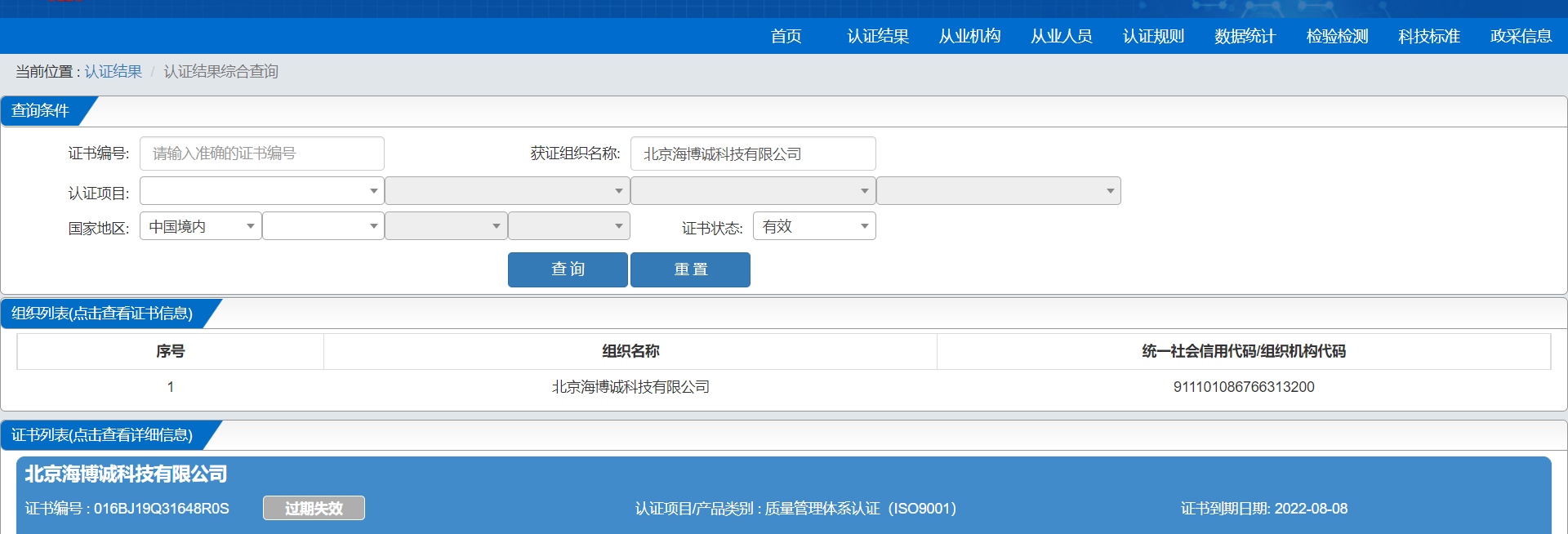
Task: Open the 北京海博诚科技有限公司 certificate card title
Action: tap(126, 474)
